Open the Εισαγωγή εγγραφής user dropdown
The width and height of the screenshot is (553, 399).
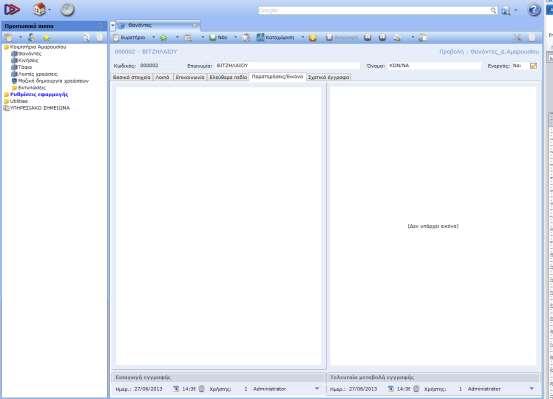point(317,389)
